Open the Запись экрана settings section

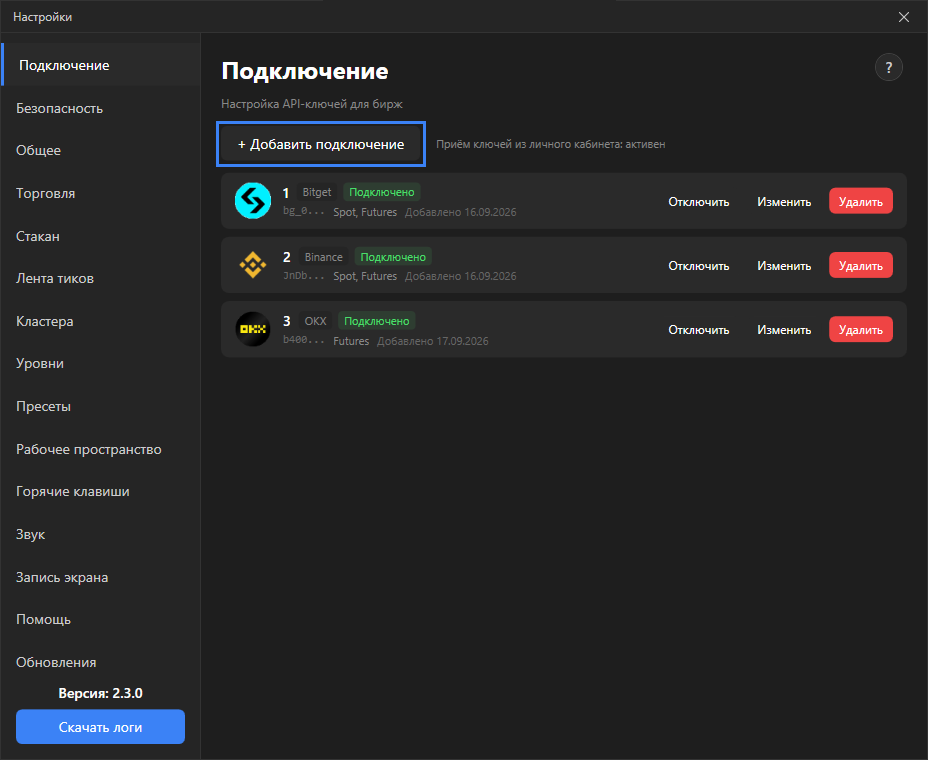(101, 577)
